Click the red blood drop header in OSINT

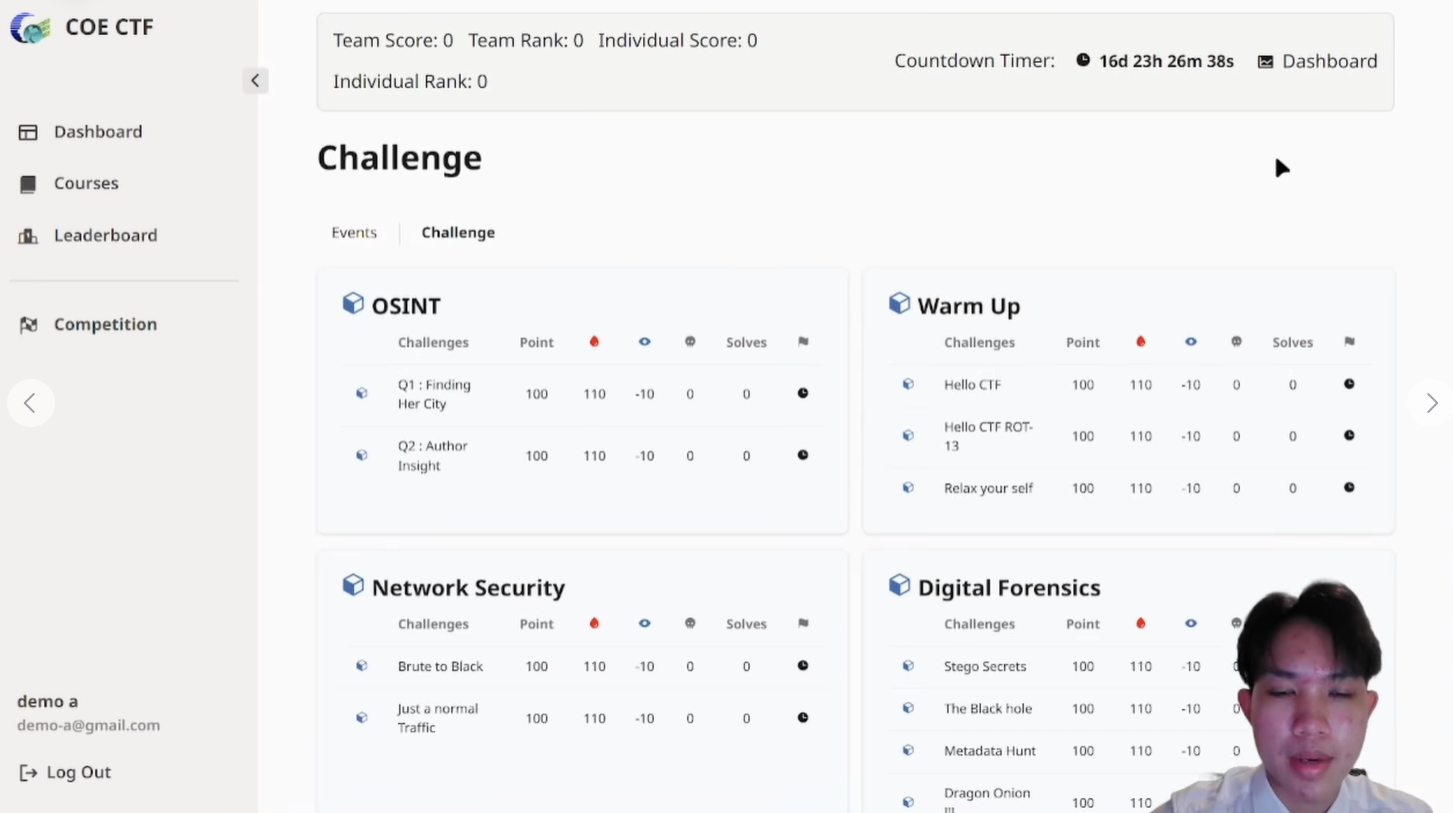(594, 342)
